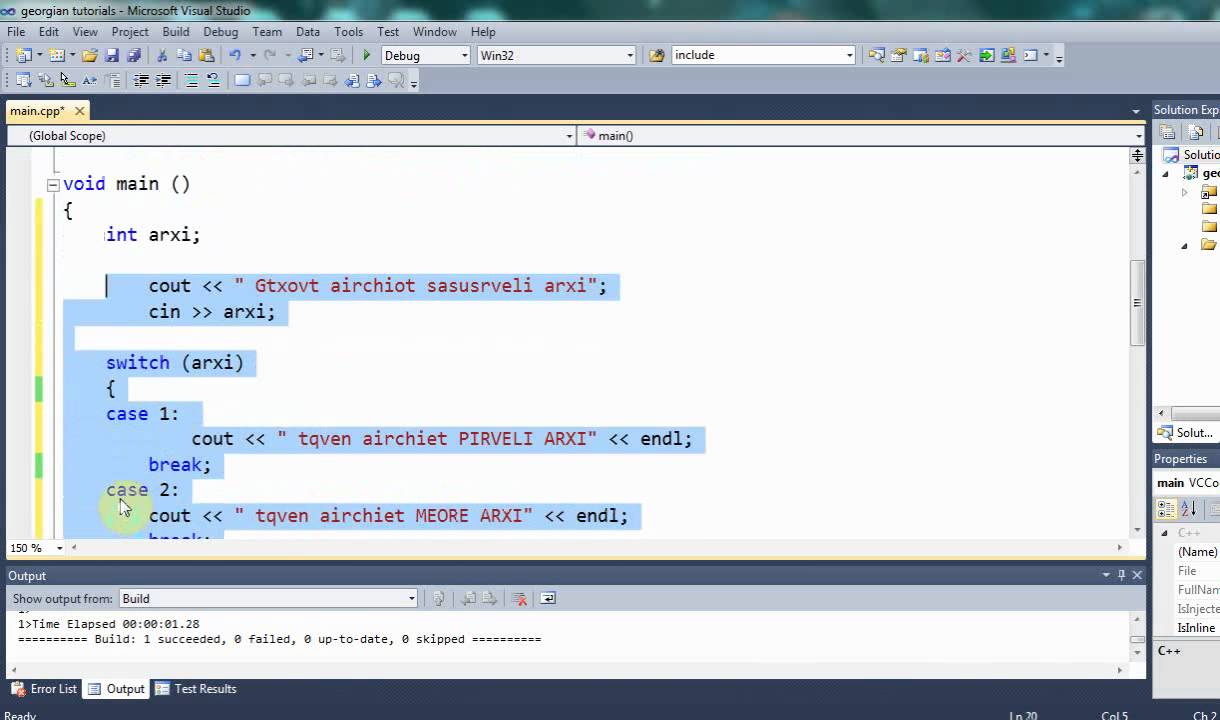Open the Tools menu
The width and height of the screenshot is (1220, 720).
point(349,32)
